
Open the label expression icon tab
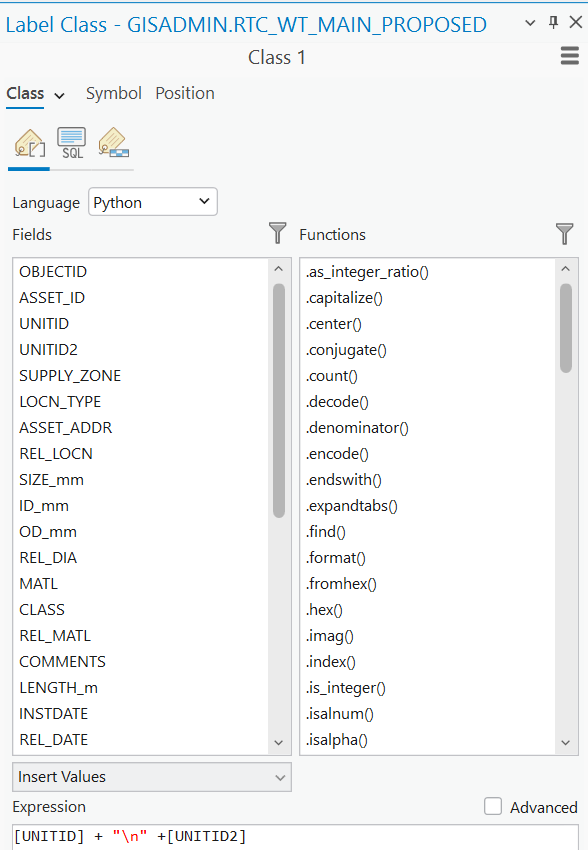[30, 144]
